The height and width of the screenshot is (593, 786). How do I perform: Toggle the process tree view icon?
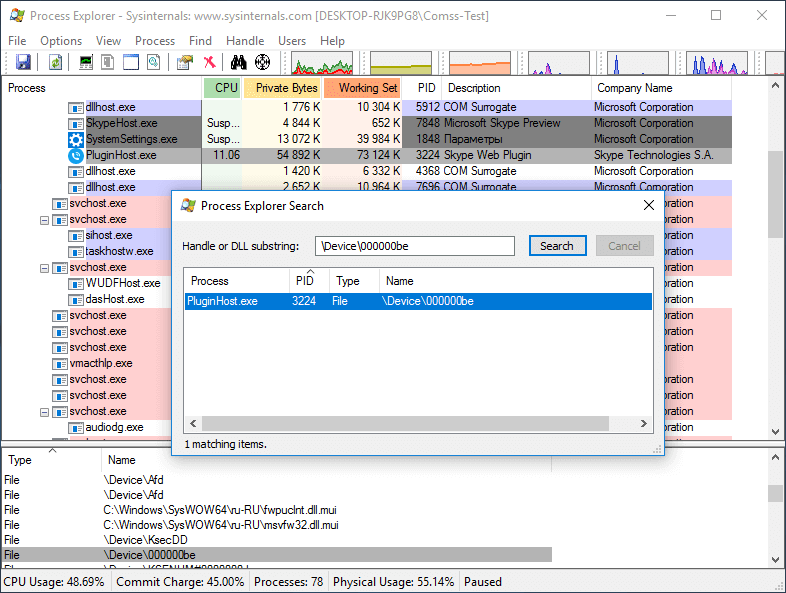pos(108,62)
